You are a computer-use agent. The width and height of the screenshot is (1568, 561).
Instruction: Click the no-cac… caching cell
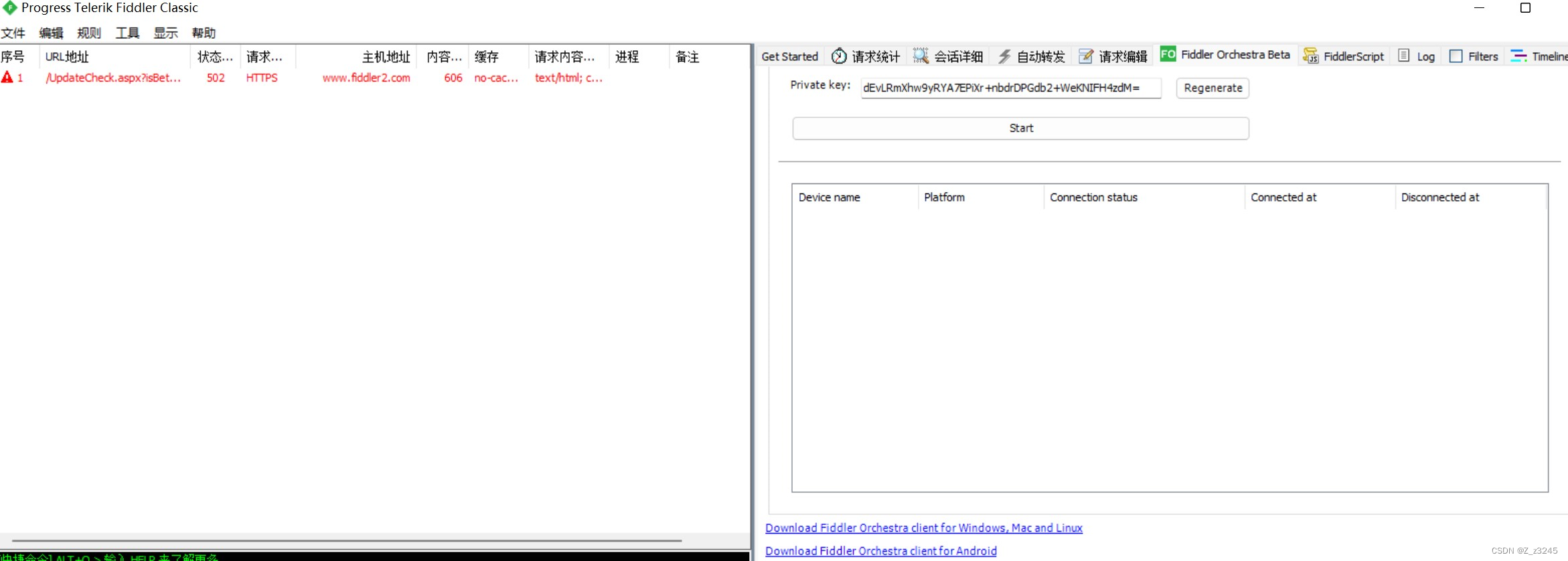(x=496, y=78)
